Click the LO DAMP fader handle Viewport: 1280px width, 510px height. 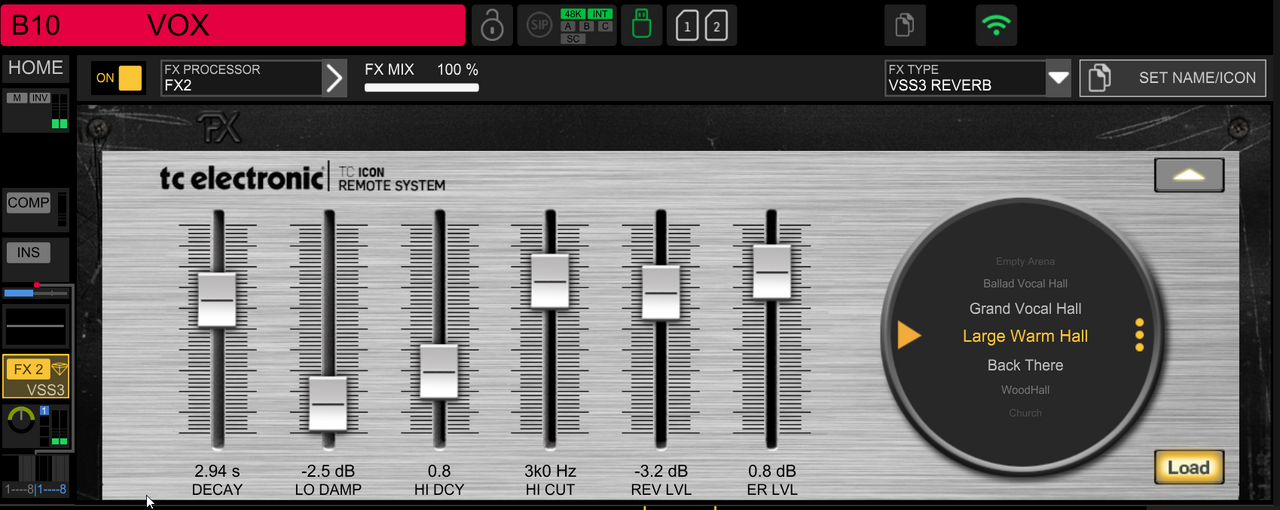[328, 403]
